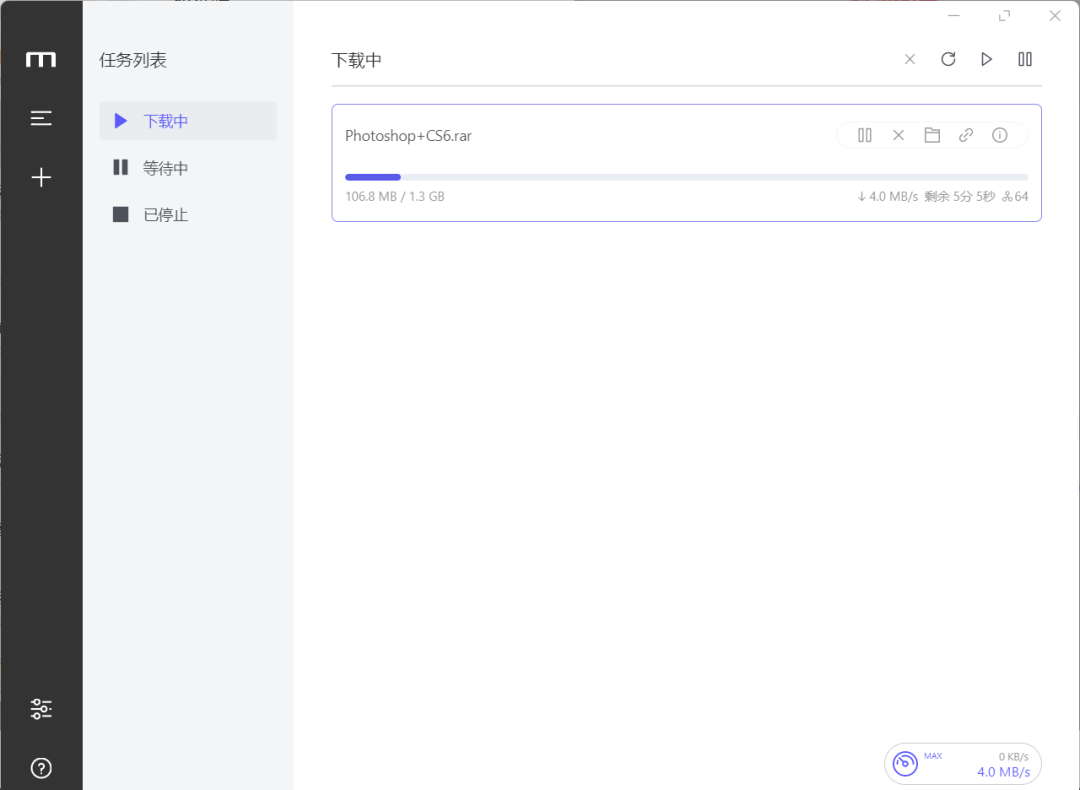Open the preferences sliders icon
Image resolution: width=1080 pixels, height=790 pixels.
(x=41, y=709)
